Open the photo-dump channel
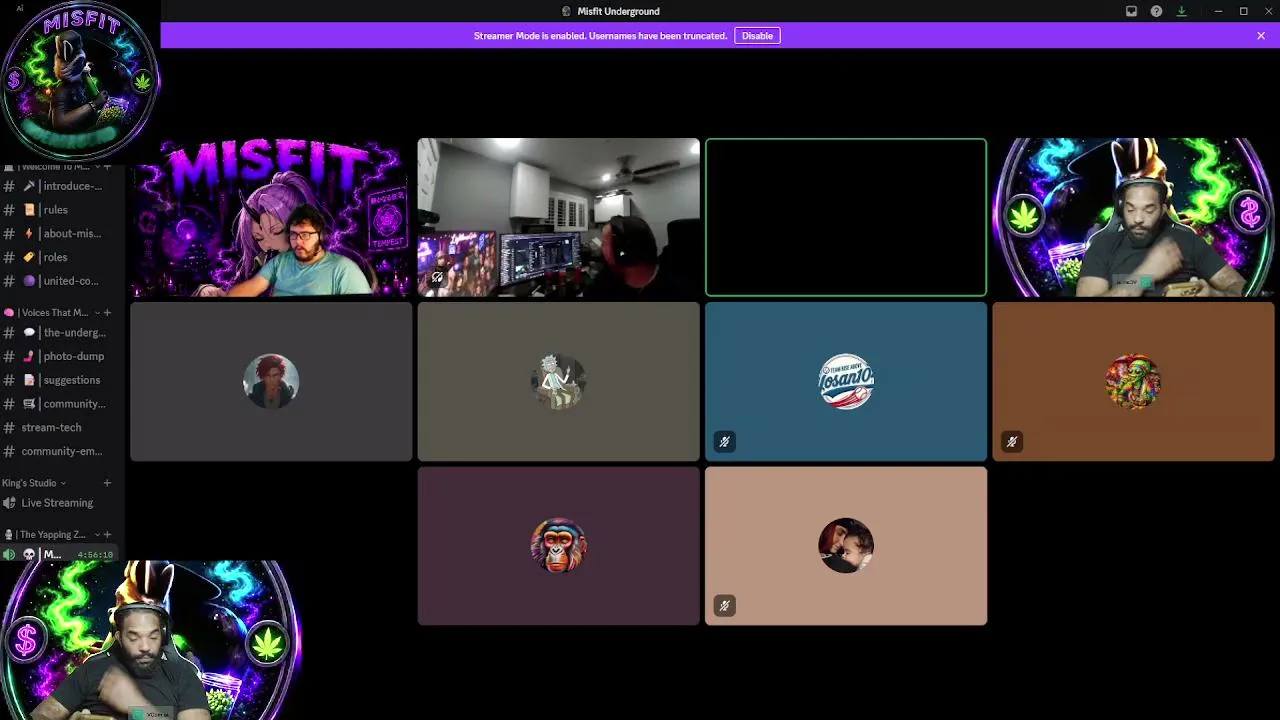The height and width of the screenshot is (720, 1280). tap(62, 356)
